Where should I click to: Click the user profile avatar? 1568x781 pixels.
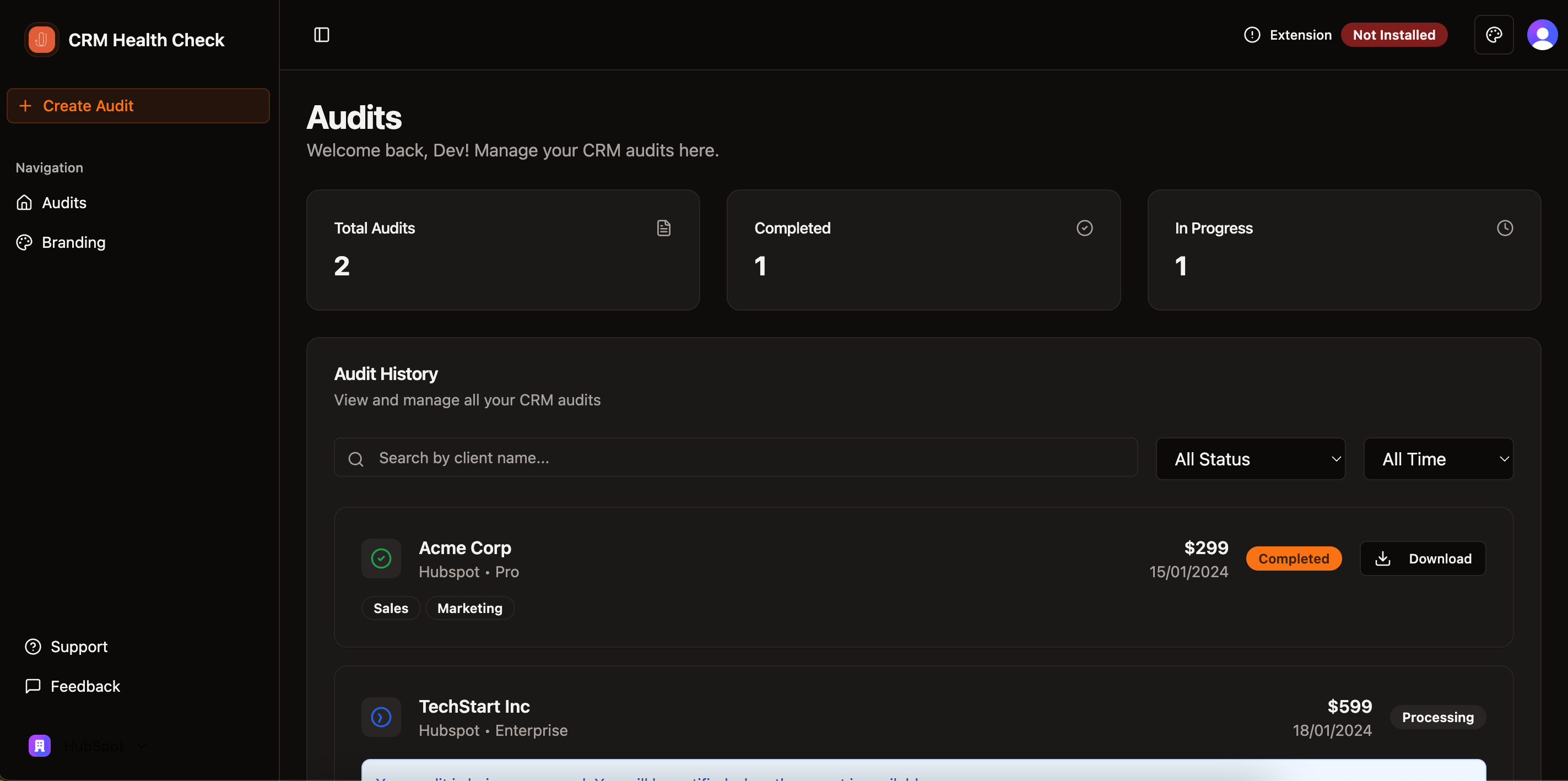coord(1543,35)
